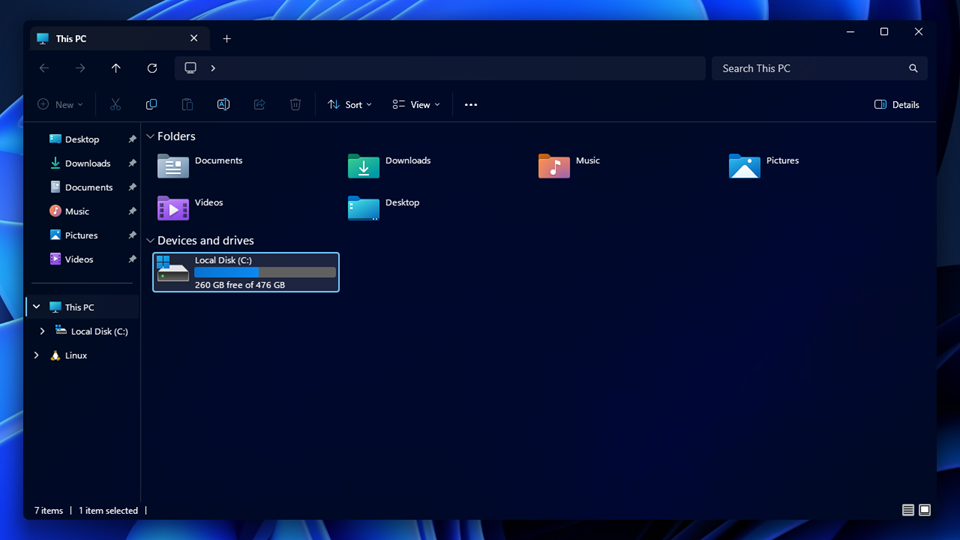The height and width of the screenshot is (540, 960).
Task: Open a new tab with plus button
Action: [227, 39]
